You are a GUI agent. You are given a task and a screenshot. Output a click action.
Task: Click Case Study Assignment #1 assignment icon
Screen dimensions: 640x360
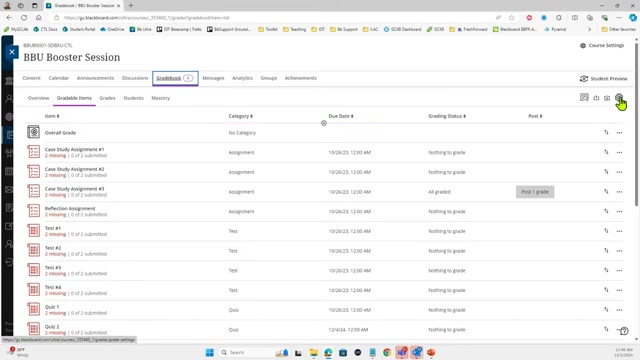tap(33, 152)
